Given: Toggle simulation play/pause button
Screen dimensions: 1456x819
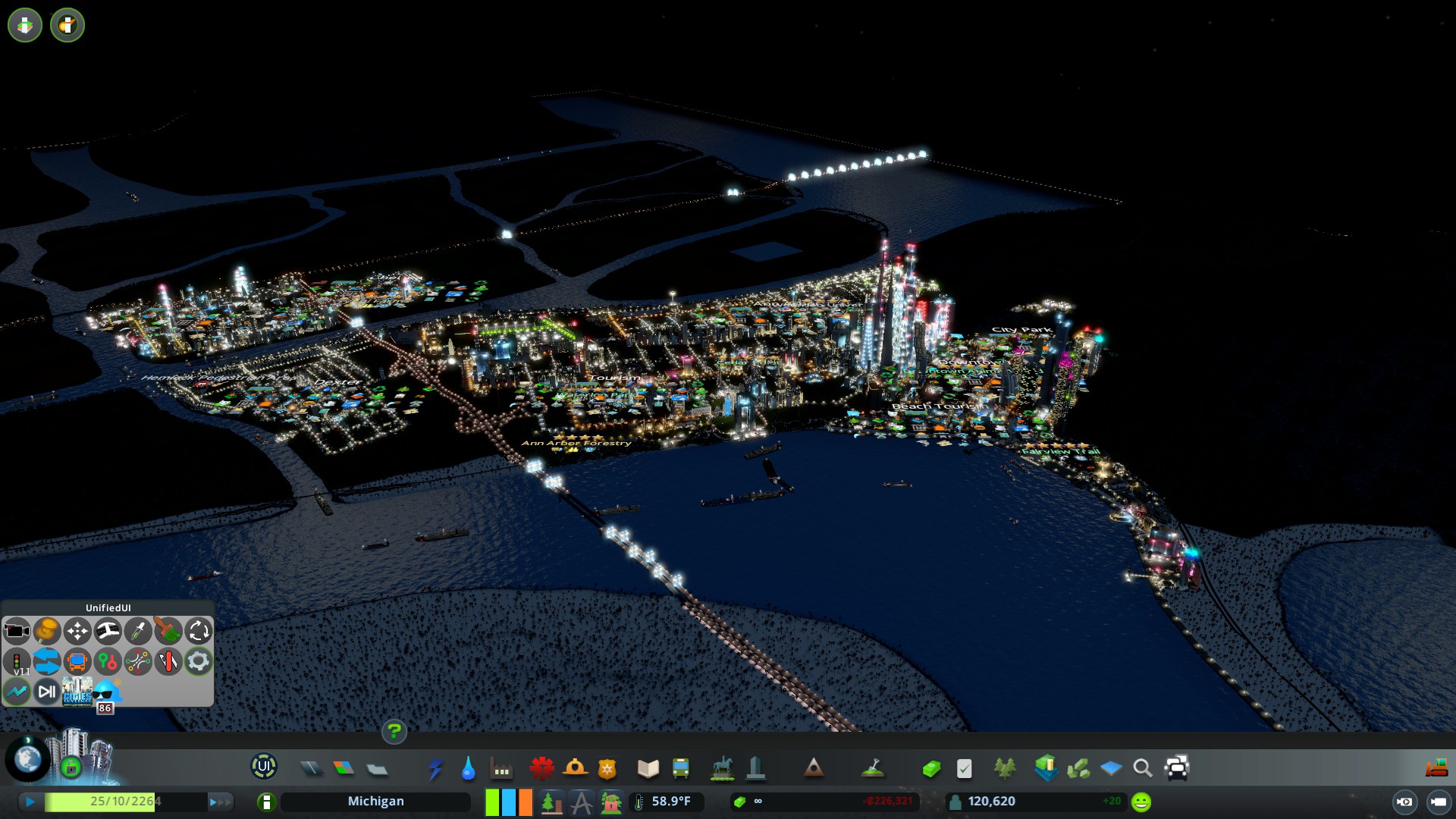Looking at the screenshot, I should point(30,802).
